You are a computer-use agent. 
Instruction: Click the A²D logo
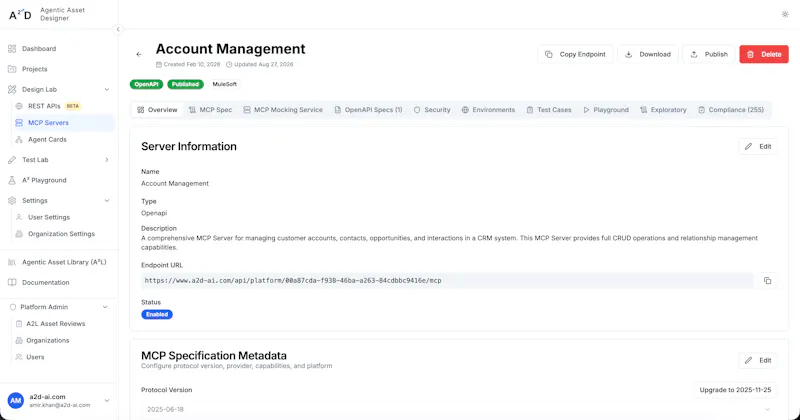click(20, 15)
